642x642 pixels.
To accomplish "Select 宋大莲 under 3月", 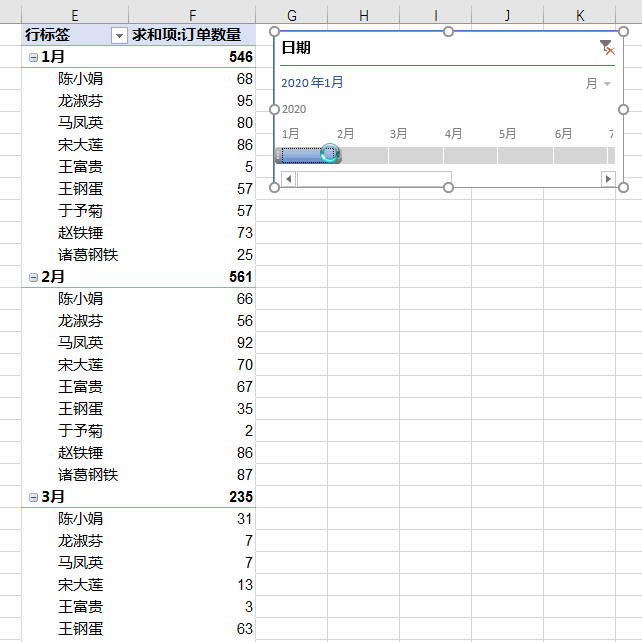I will point(80,585).
